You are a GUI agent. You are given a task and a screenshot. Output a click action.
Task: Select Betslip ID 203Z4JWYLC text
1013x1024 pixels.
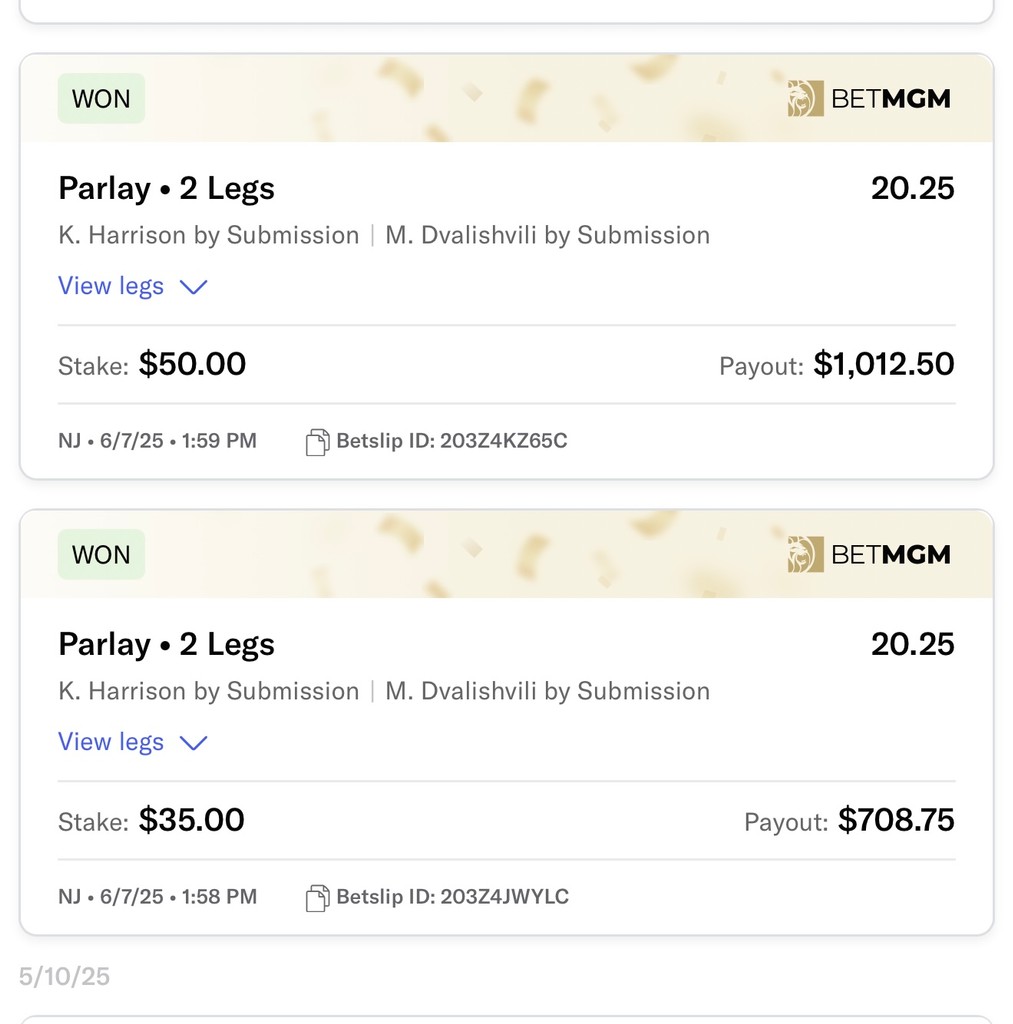pyautogui.click(x=452, y=897)
